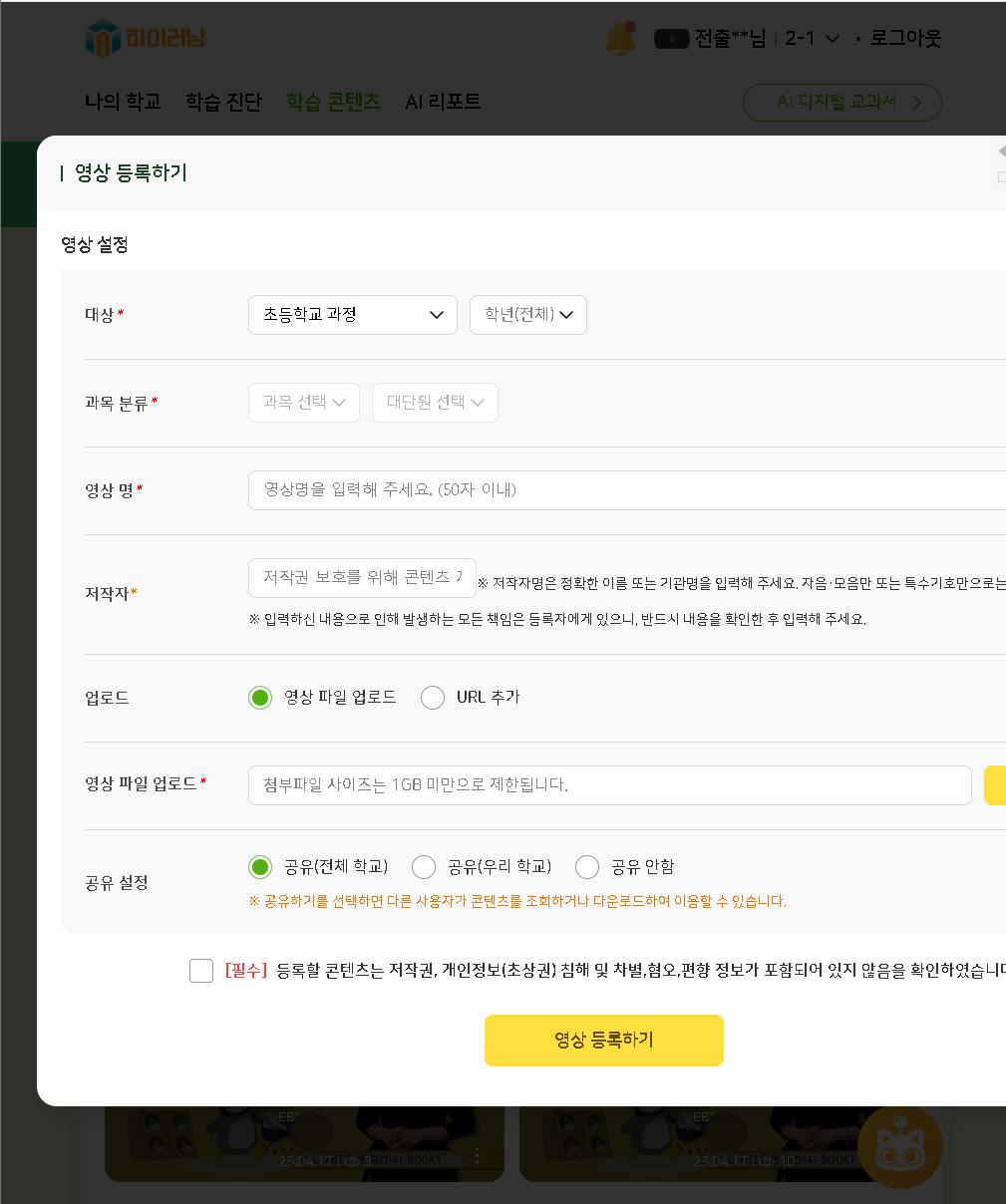Open the notification bell
The width and height of the screenshot is (1006, 1204).
[620, 38]
